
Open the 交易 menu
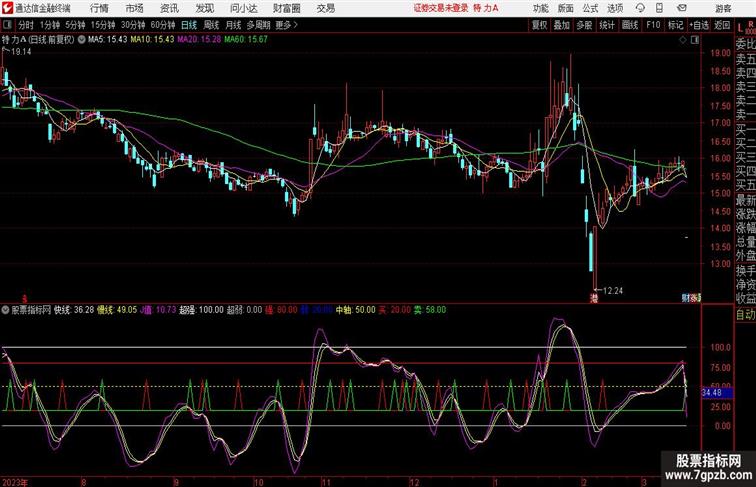coord(326,8)
